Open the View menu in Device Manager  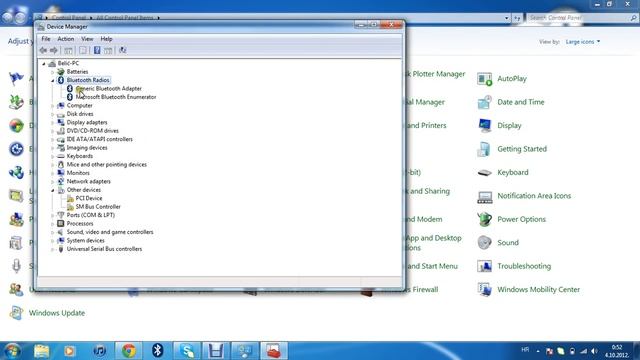[x=87, y=39]
